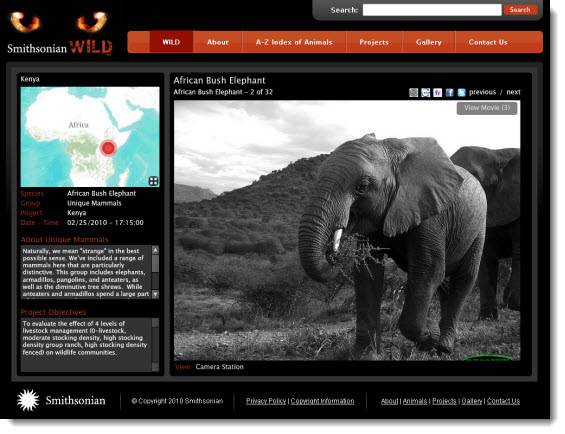Image resolution: width=565 pixels, height=434 pixels.
Task: Go to the Projects tab
Action: coord(374,42)
